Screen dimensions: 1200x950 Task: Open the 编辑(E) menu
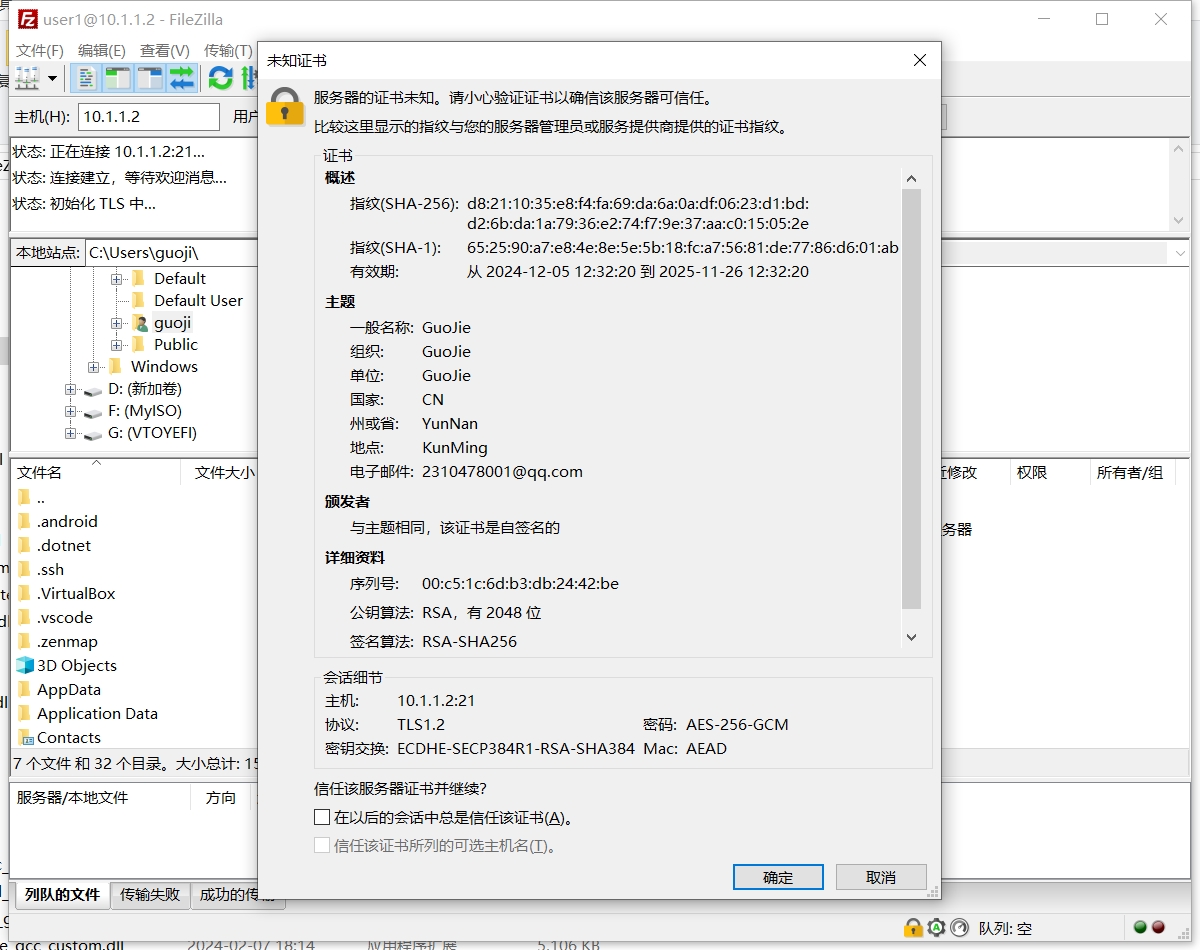(102, 50)
